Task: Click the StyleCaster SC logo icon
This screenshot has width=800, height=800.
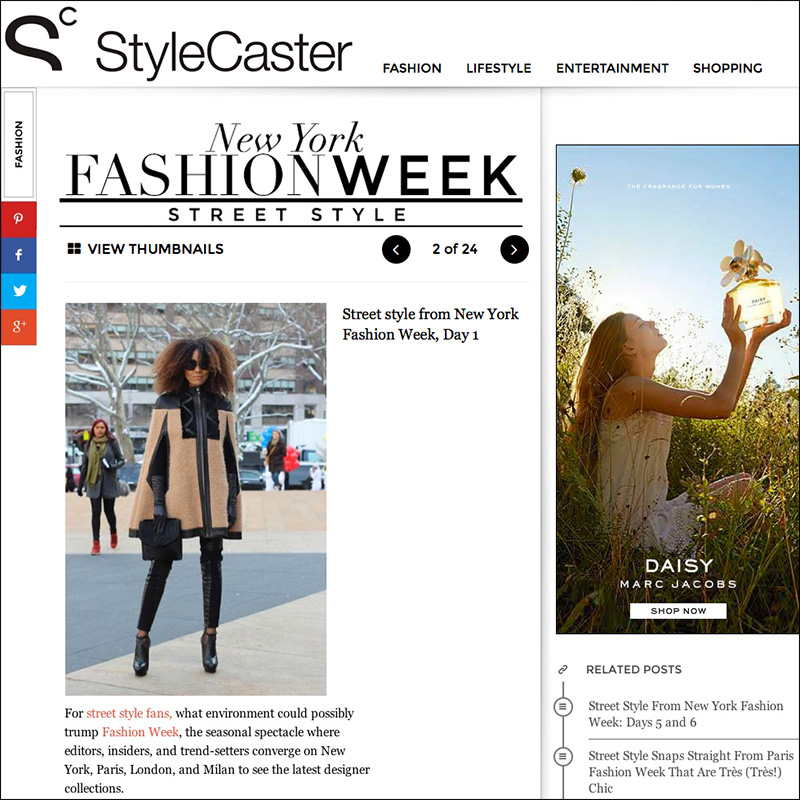Action: tap(41, 39)
